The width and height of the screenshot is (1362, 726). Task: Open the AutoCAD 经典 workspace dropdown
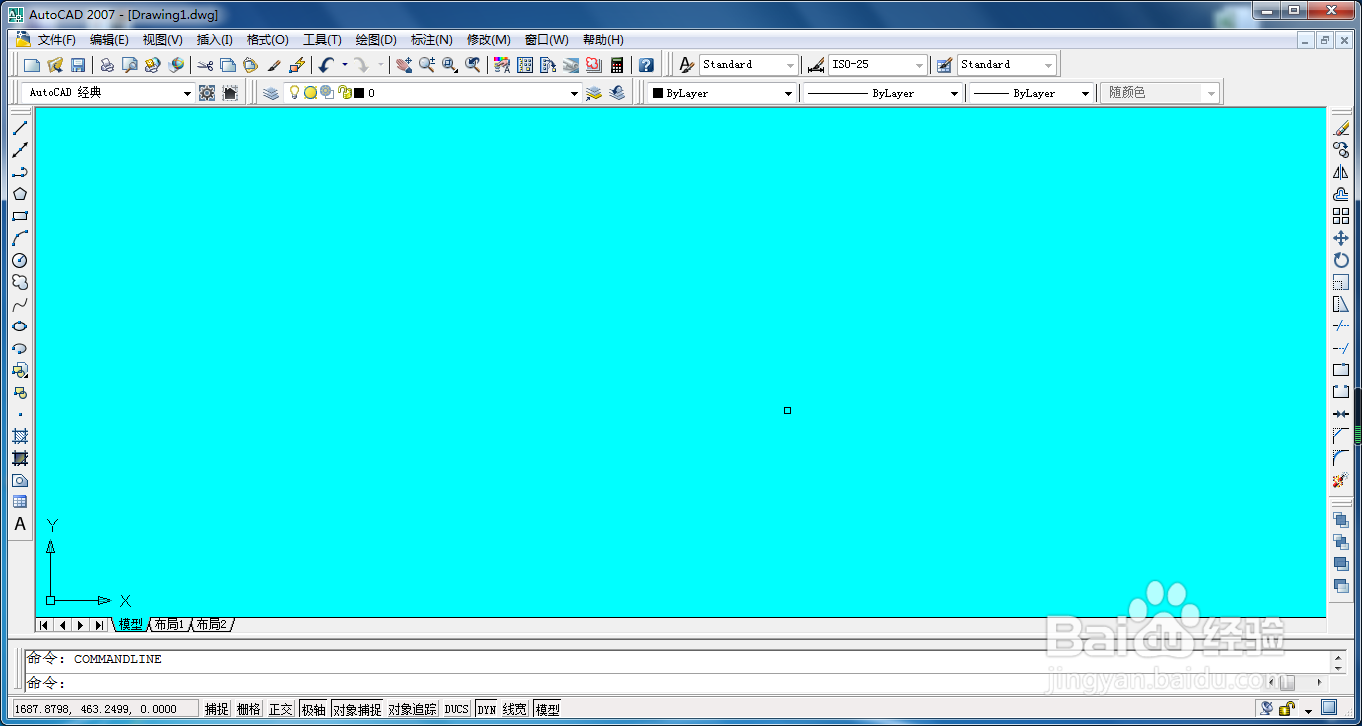point(187,93)
